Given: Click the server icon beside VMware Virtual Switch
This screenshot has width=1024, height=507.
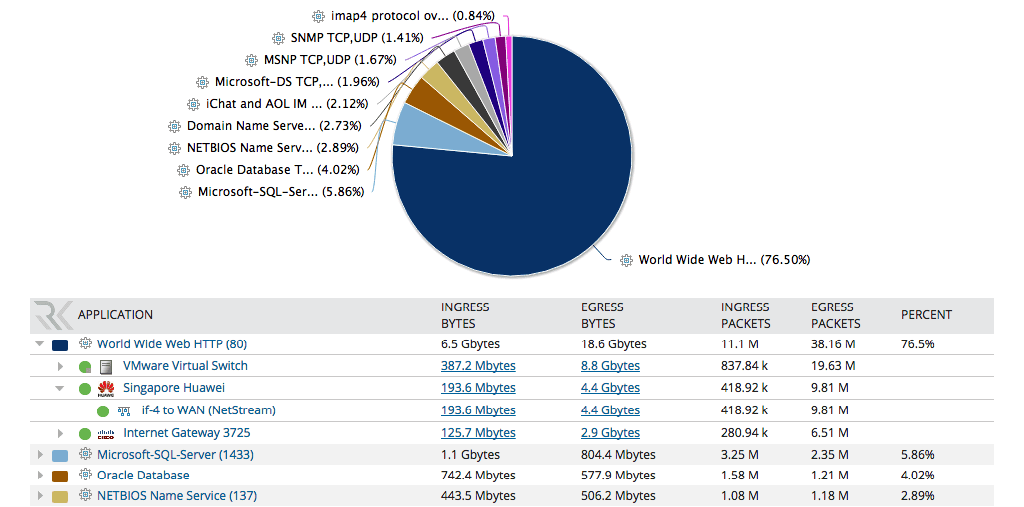Looking at the screenshot, I should [106, 366].
